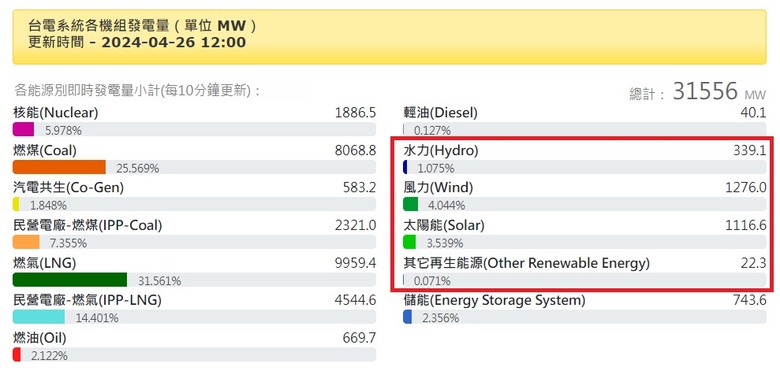The image size is (780, 371).
Task: Click the dark blue Hydro bar segment
Action: click(405, 167)
